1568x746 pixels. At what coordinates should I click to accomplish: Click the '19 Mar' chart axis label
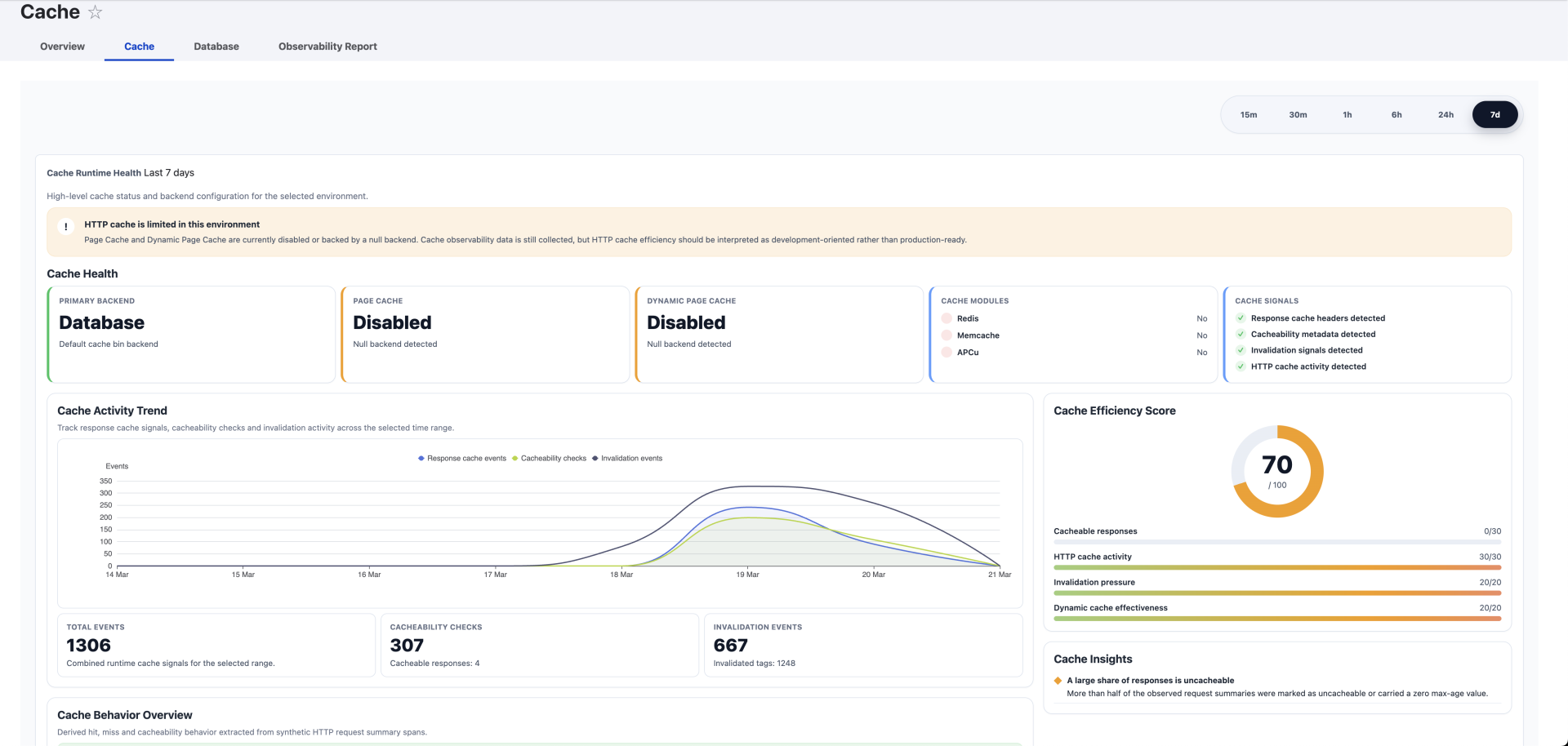point(747,575)
